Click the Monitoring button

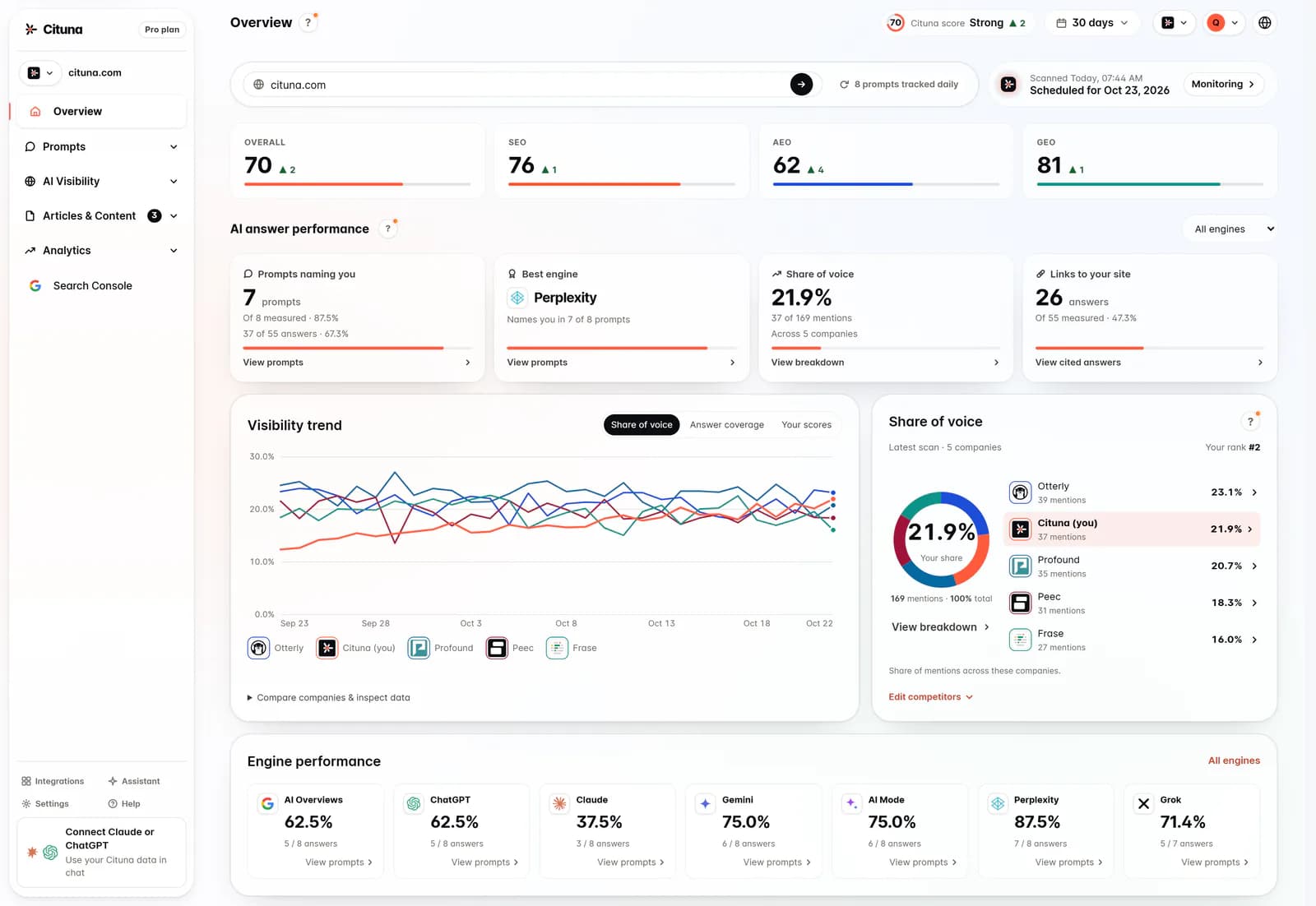point(1223,84)
